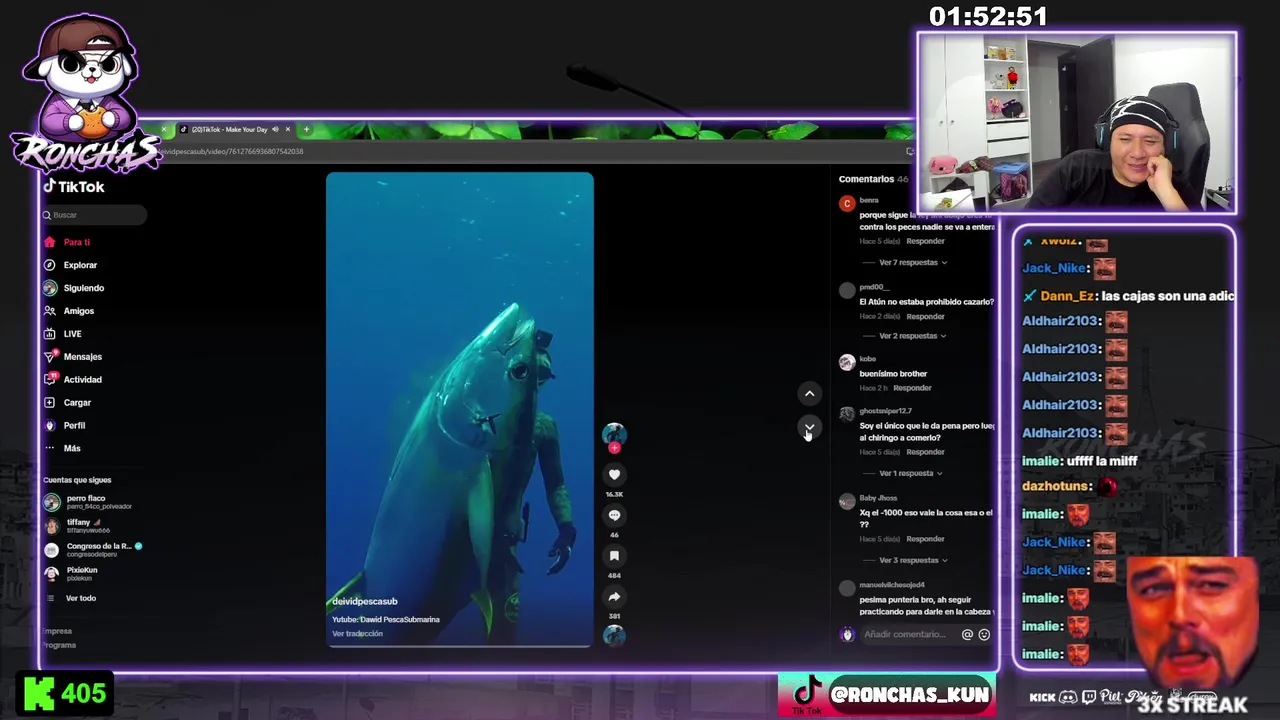The height and width of the screenshot is (720, 1280).
Task: Go to next video down arrow
Action: 810,428
